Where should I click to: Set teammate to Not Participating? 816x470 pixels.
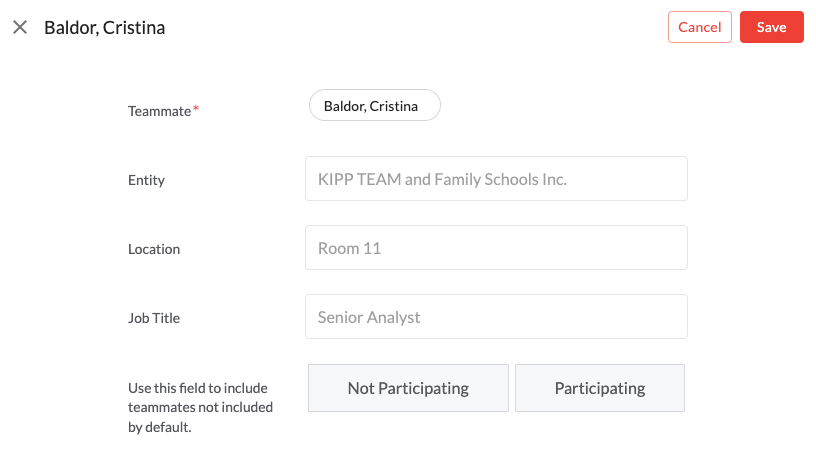point(408,388)
